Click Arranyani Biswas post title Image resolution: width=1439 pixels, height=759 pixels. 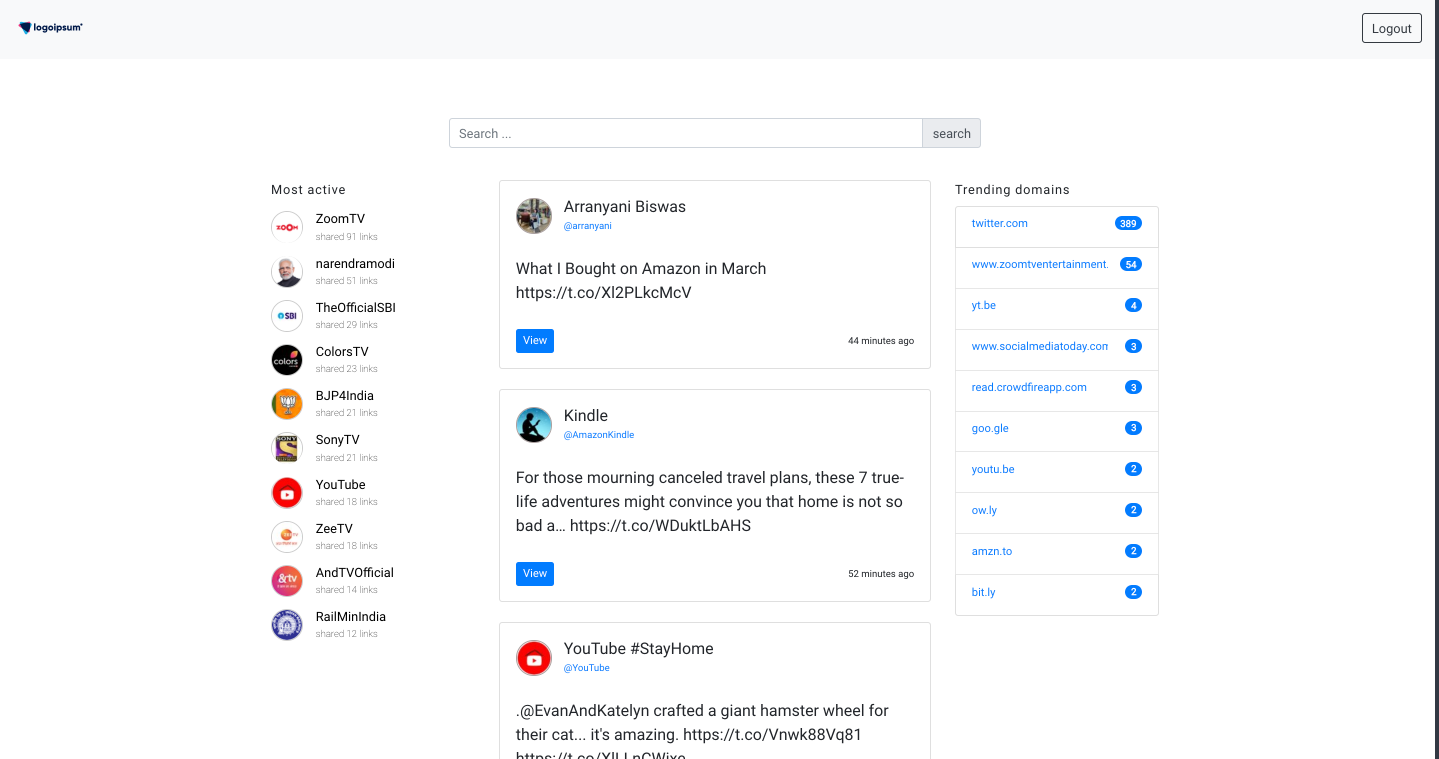[x=625, y=207]
